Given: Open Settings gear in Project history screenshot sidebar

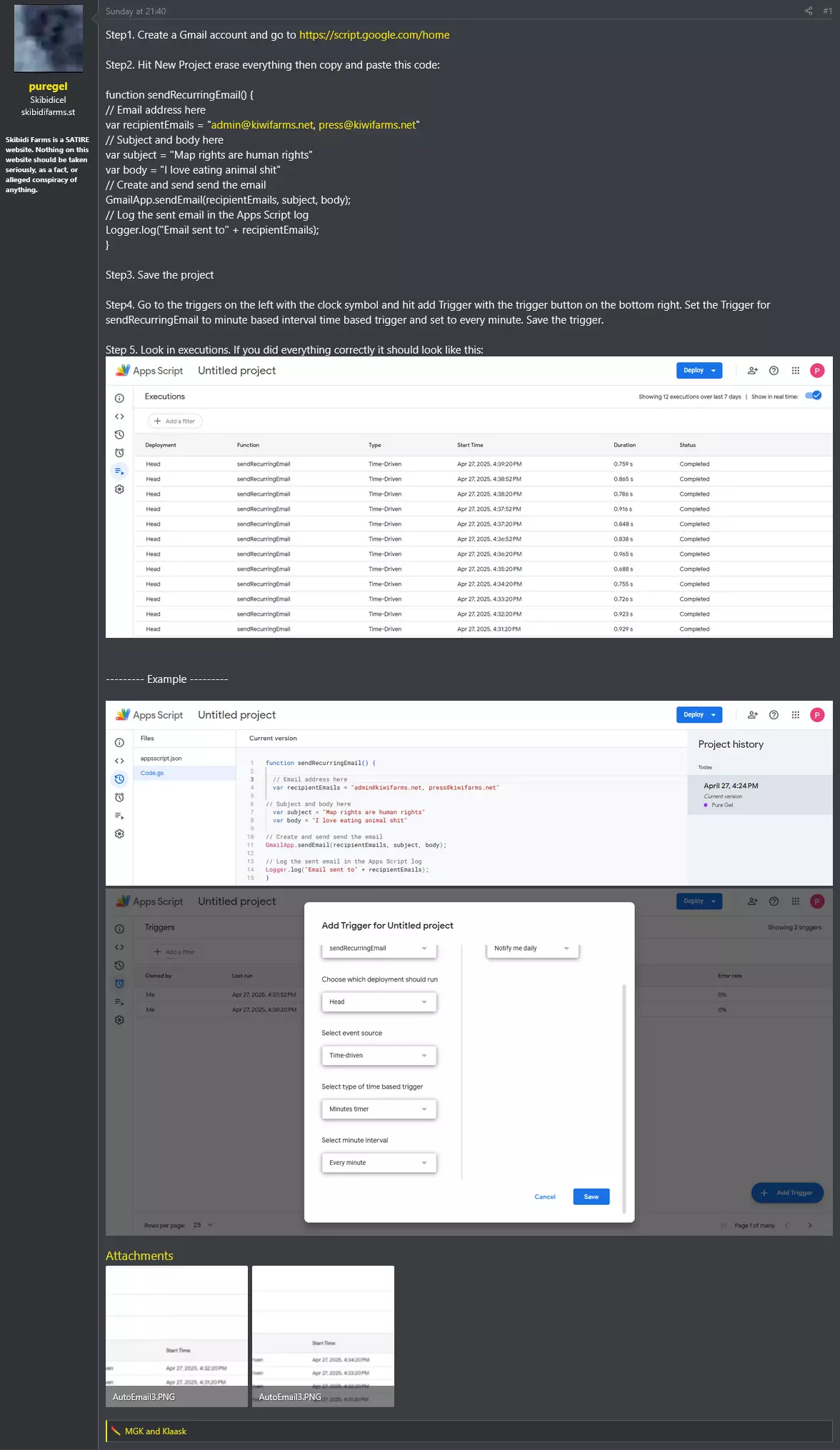Looking at the screenshot, I should tap(119, 834).
